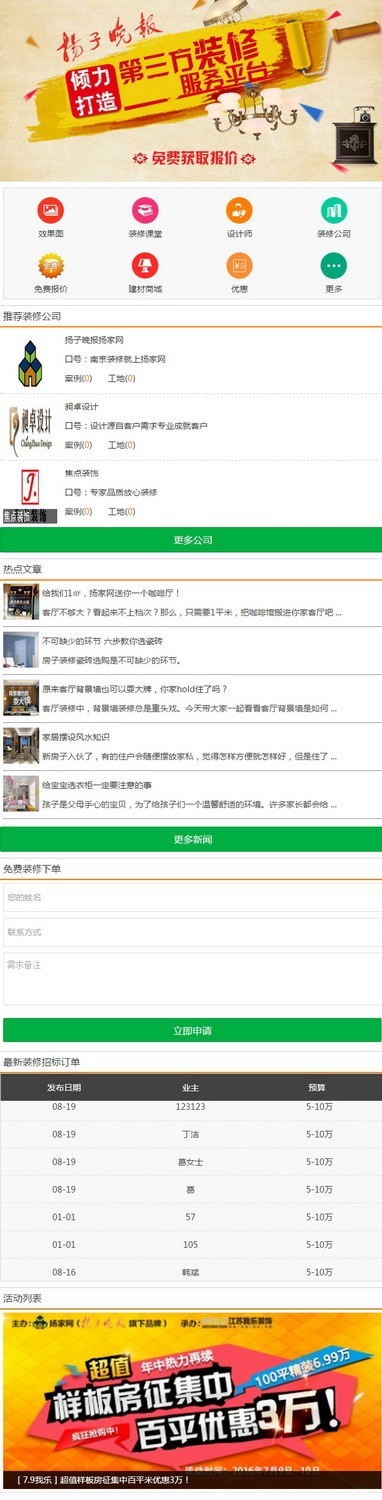Screen dimensions: 382x1500
Task: Focus the 联系方式 input field
Action: tap(192, 932)
